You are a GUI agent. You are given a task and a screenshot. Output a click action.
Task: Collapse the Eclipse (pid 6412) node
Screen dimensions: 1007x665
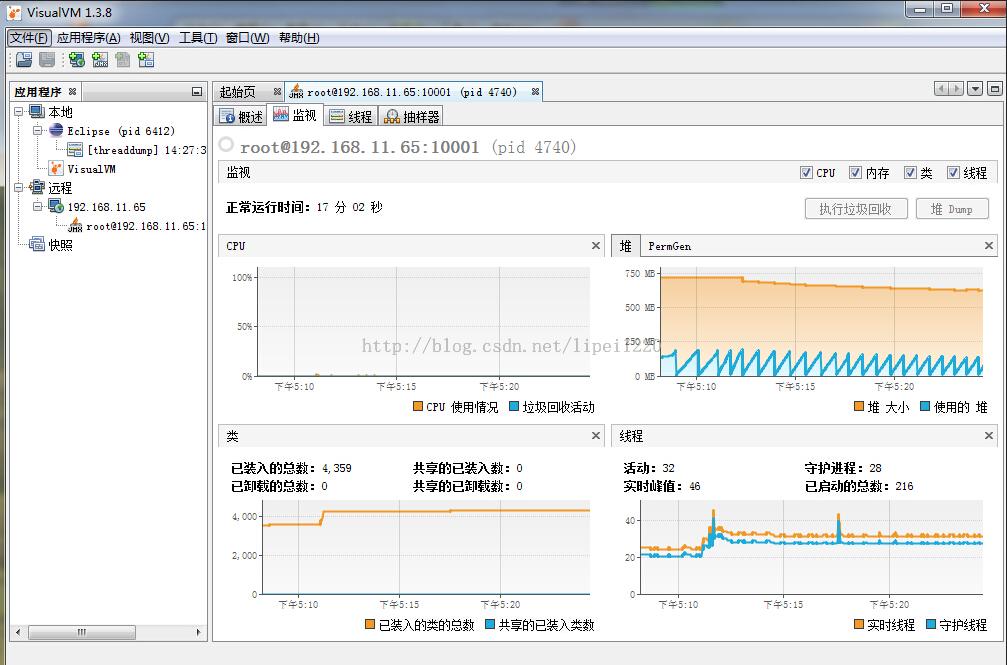click(x=38, y=130)
